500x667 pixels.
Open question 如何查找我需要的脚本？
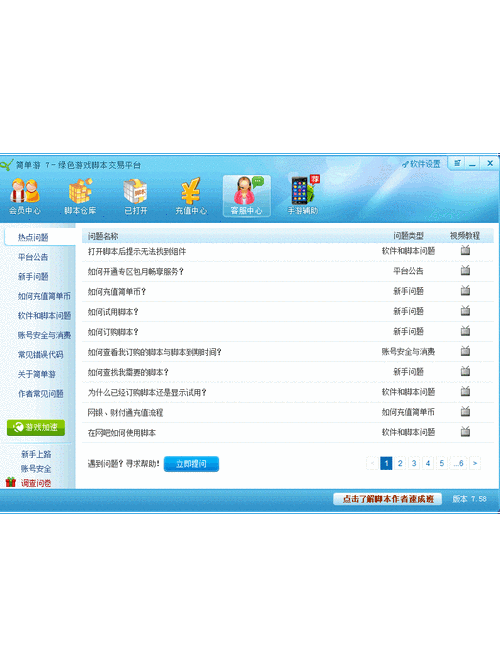pyautogui.click(x=128, y=372)
